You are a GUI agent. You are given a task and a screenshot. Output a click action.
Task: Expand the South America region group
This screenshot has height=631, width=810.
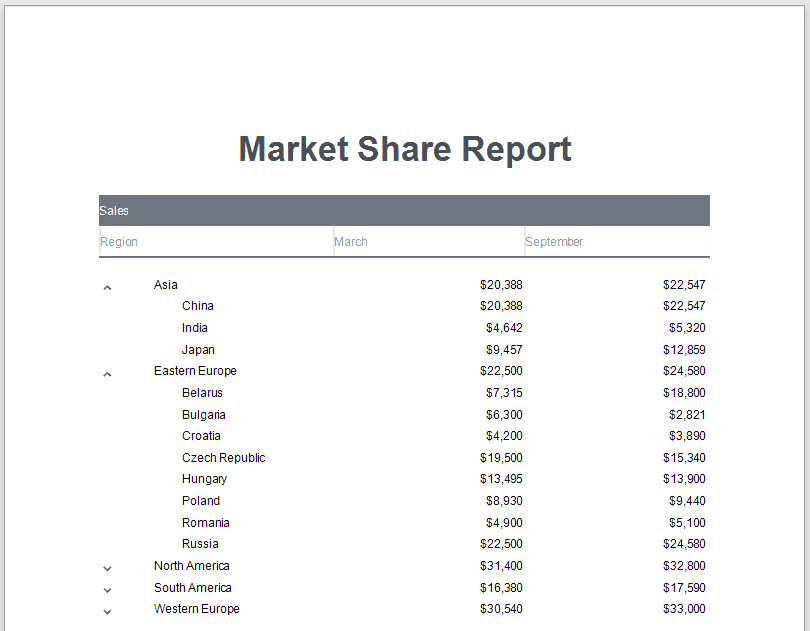pos(108,590)
